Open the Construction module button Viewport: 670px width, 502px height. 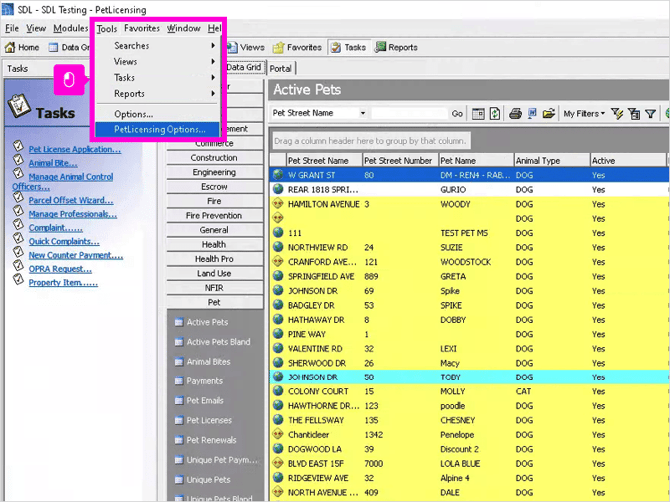[214, 158]
